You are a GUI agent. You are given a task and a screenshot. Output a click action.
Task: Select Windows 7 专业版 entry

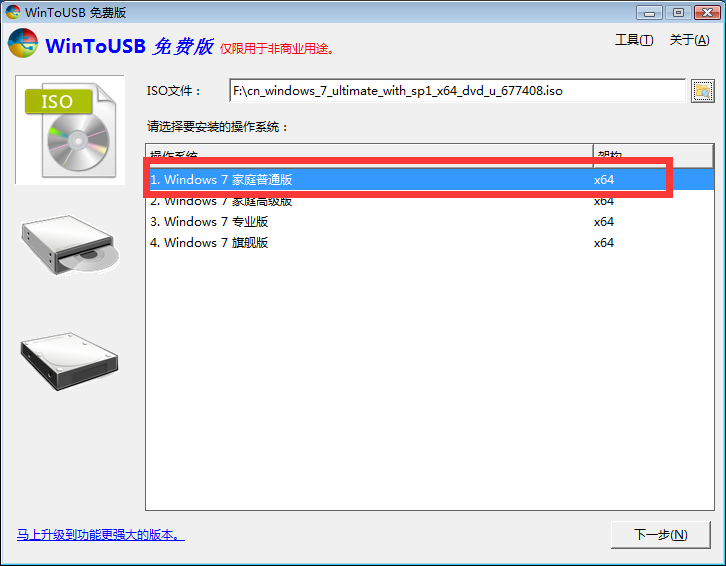pos(430,222)
